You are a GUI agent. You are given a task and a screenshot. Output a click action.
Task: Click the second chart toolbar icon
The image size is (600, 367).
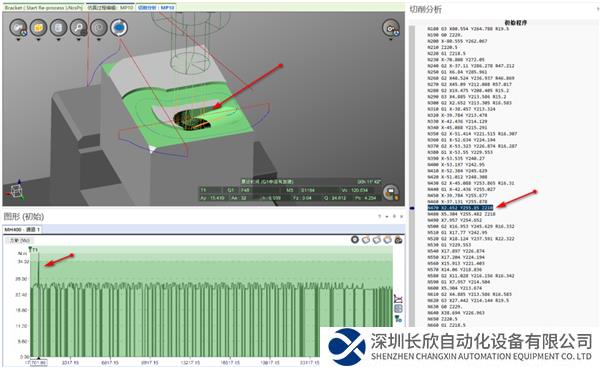point(366,240)
